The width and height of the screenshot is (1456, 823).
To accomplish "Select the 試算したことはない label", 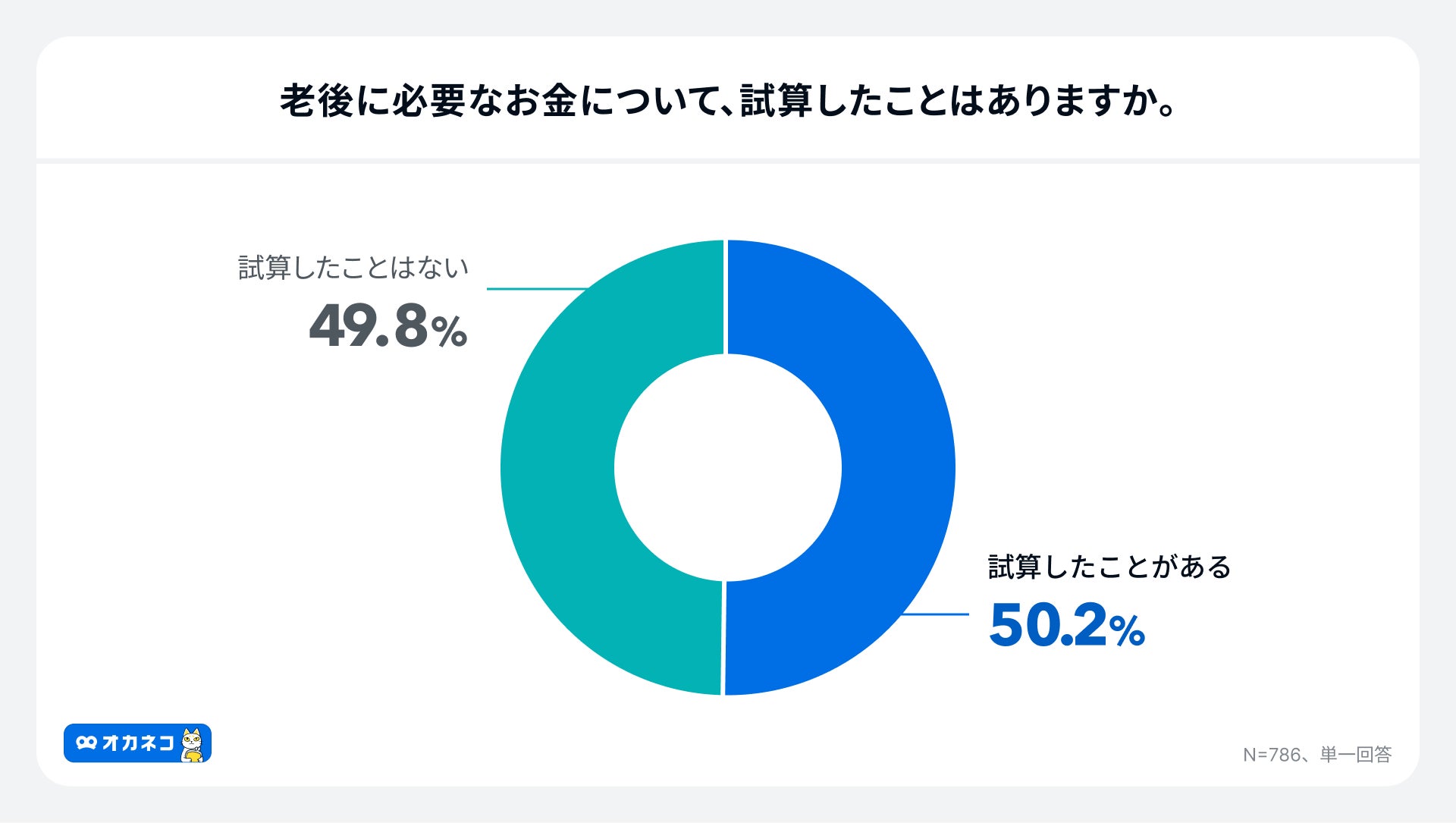I will pyautogui.click(x=353, y=268).
